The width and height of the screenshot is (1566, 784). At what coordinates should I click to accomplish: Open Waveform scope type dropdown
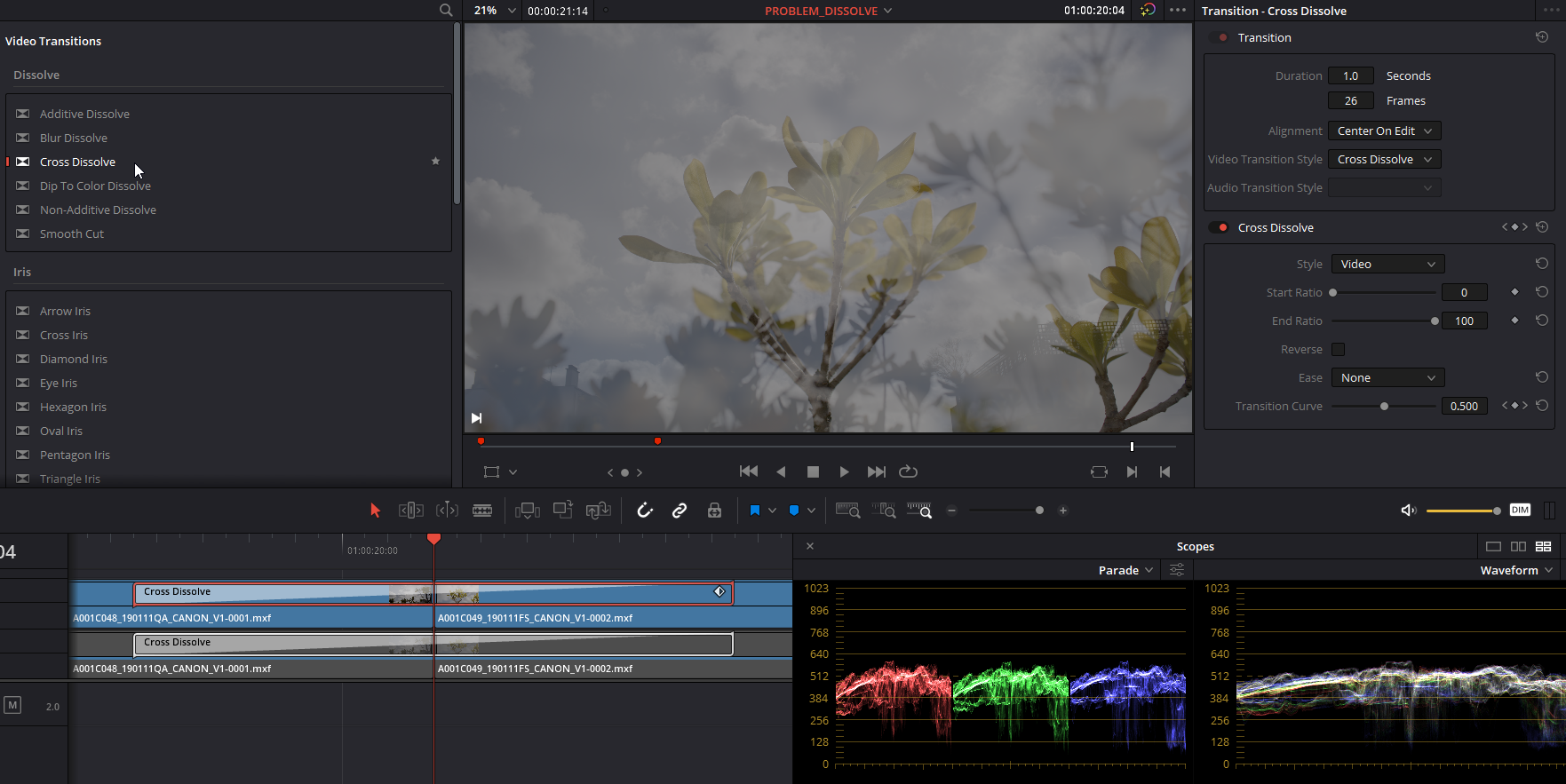pyautogui.click(x=1516, y=570)
